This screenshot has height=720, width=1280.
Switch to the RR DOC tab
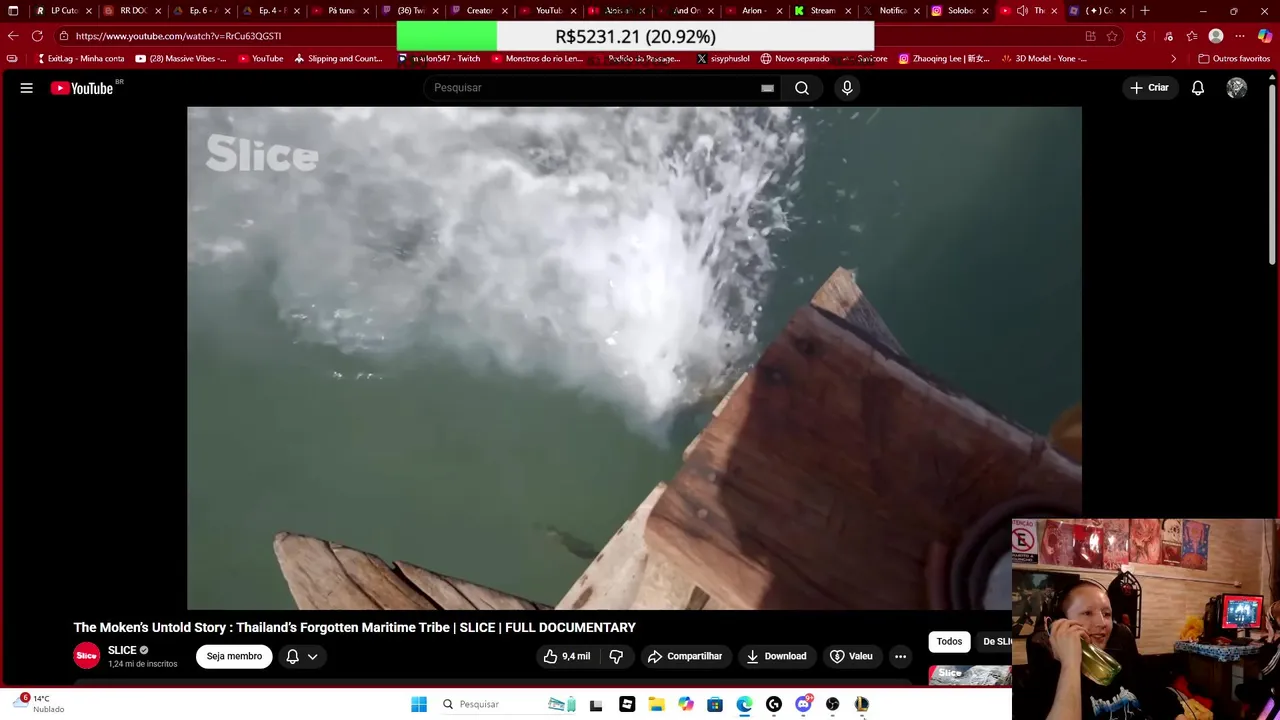(133, 11)
